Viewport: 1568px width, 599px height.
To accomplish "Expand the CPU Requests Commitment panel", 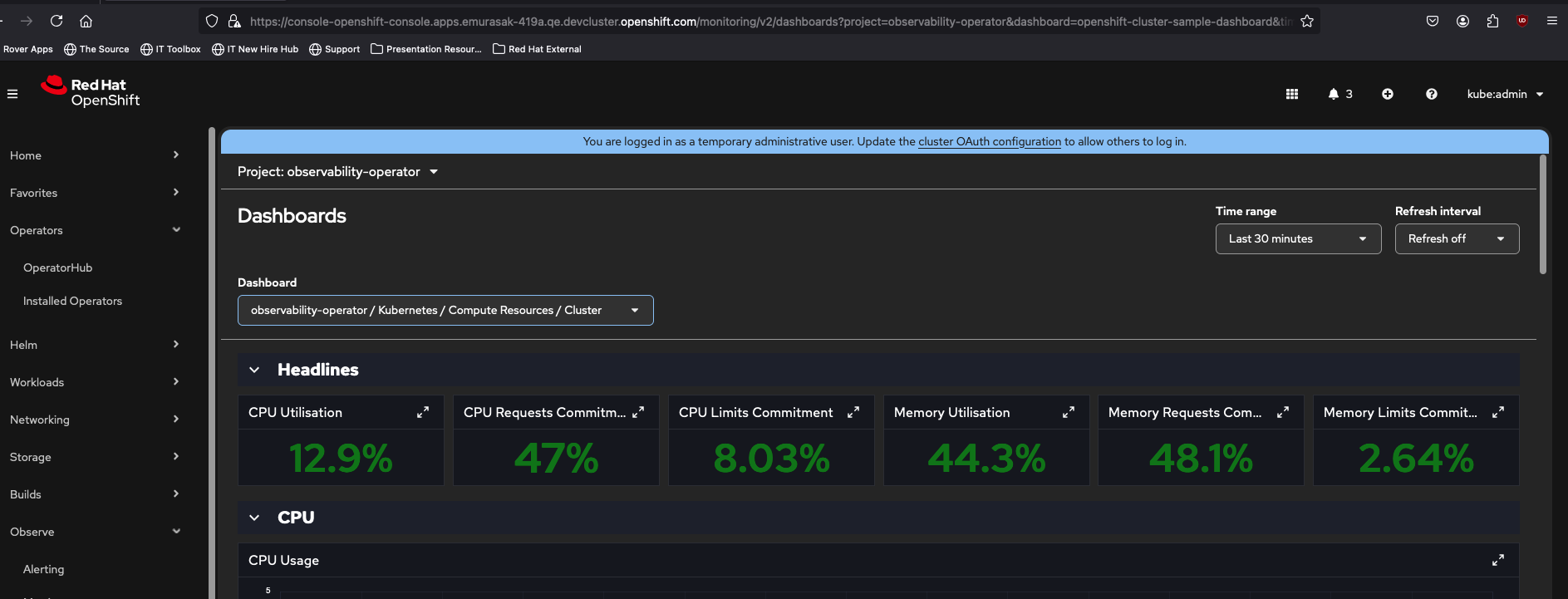I will pyautogui.click(x=638, y=412).
